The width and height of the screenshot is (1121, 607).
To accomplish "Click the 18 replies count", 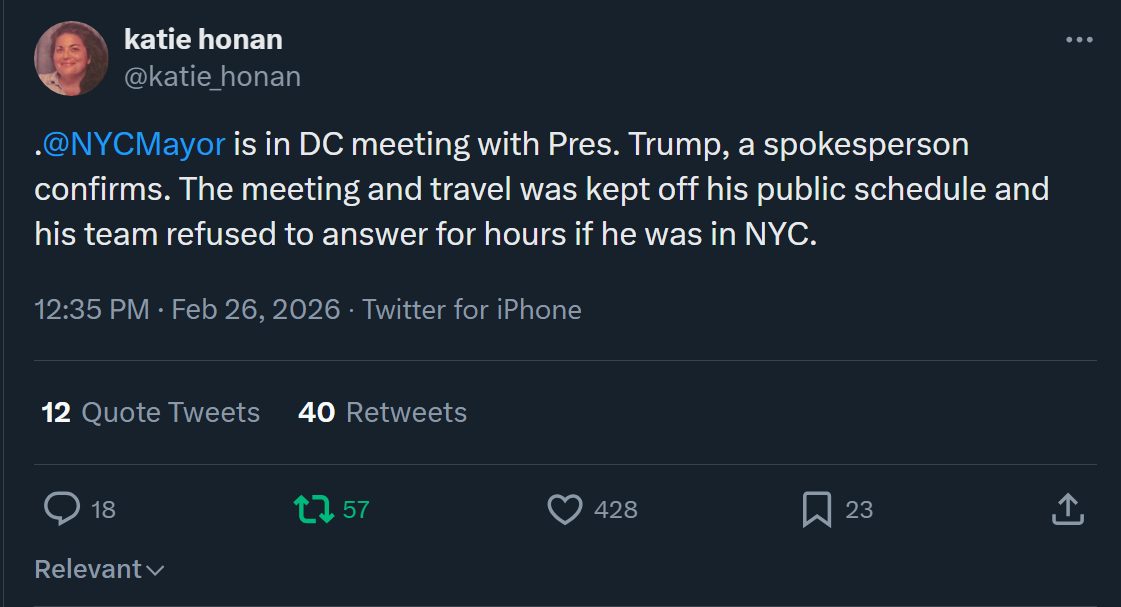I will 103,510.
